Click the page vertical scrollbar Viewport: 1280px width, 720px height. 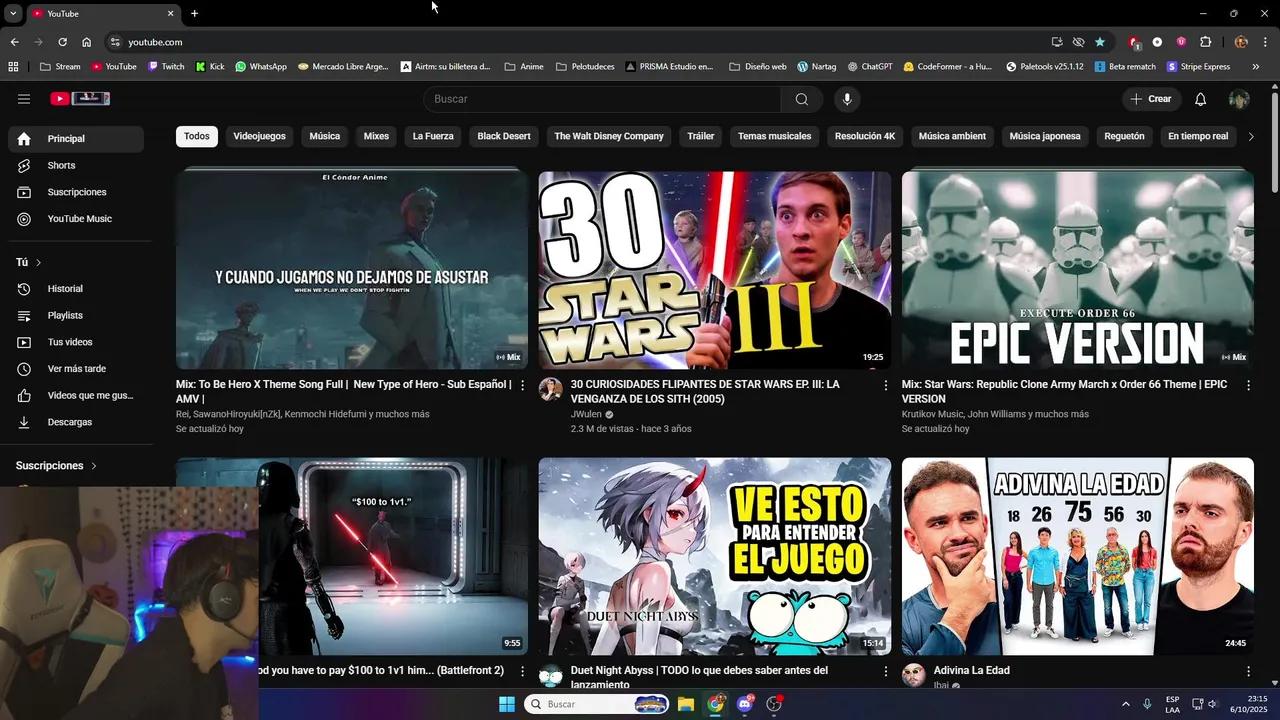(x=1275, y=140)
